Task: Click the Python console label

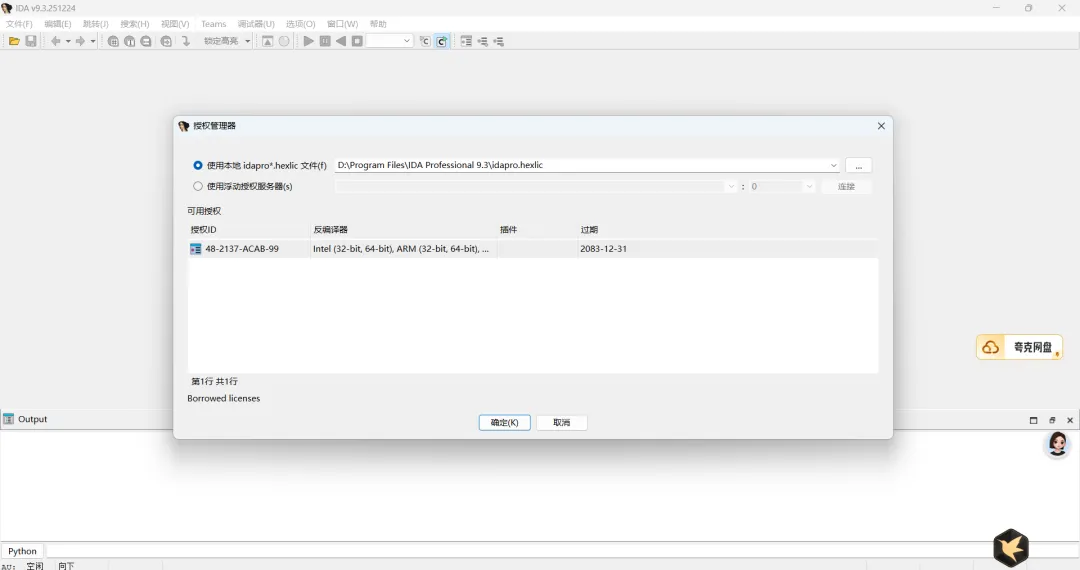Action: point(22,551)
